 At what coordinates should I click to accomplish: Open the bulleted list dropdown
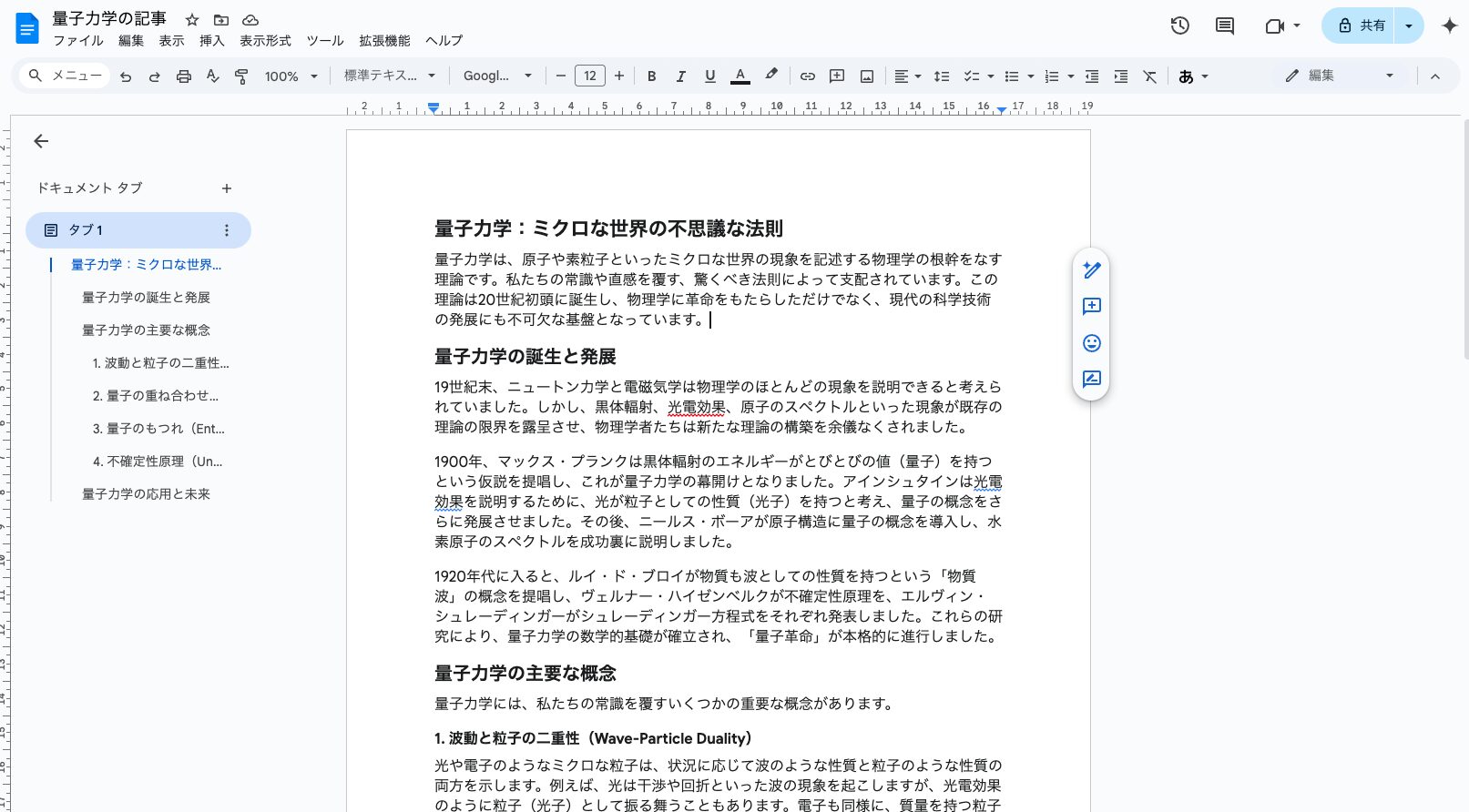(1019, 76)
